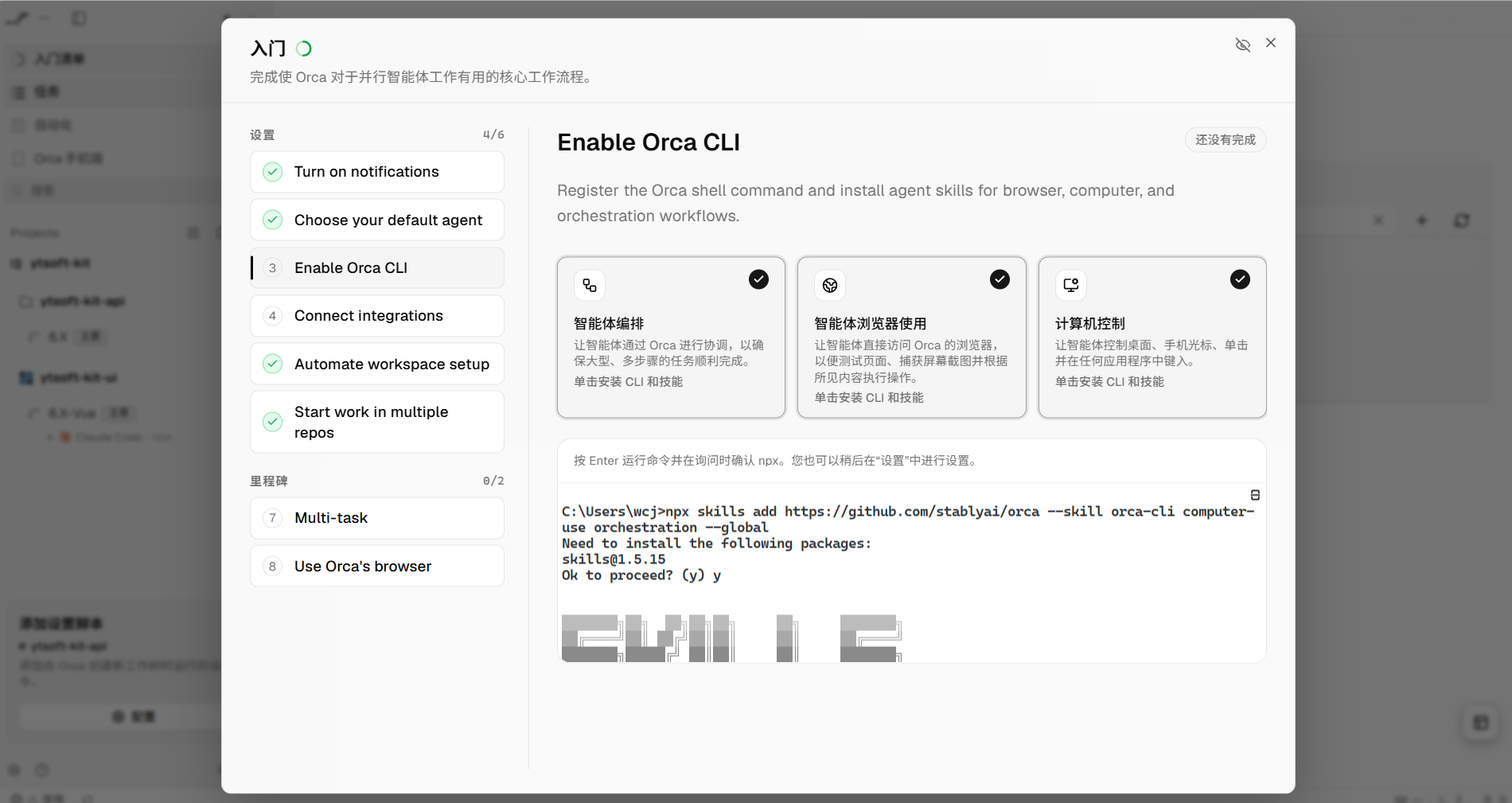Image resolution: width=1512 pixels, height=803 pixels.
Task: Click the green check beside Start work in multiple repos
Action: 273,422
